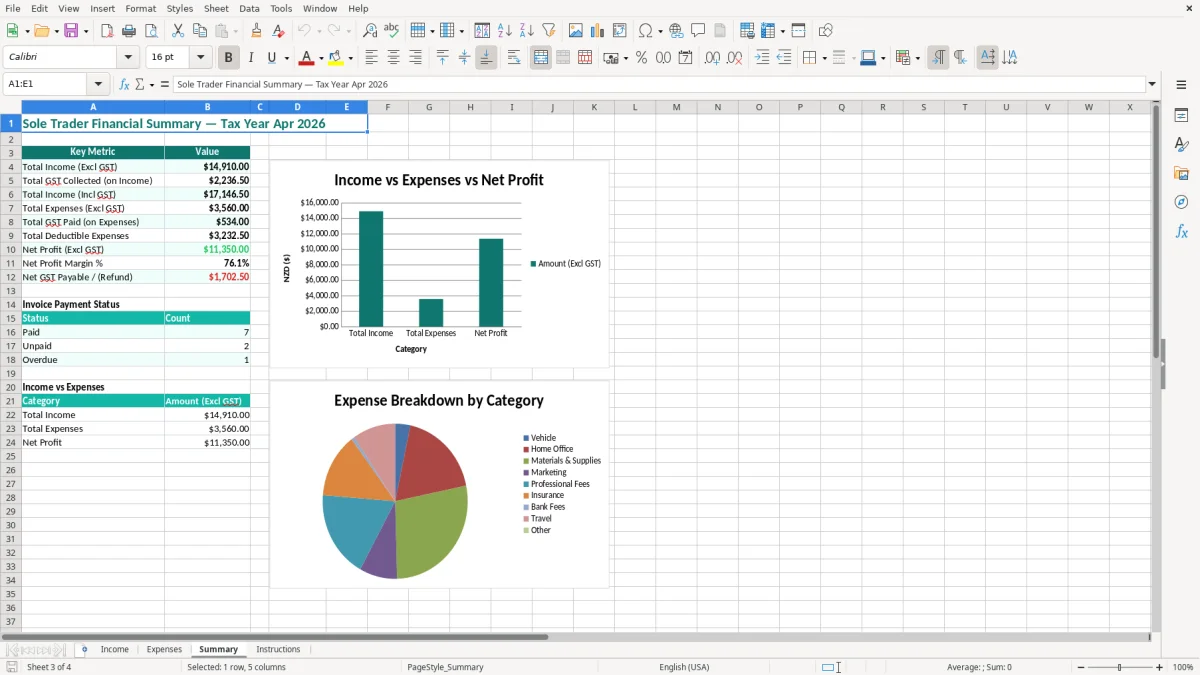This screenshot has width=1200, height=675.
Task: Click the AutoFilter funnel icon
Action: coord(548,31)
